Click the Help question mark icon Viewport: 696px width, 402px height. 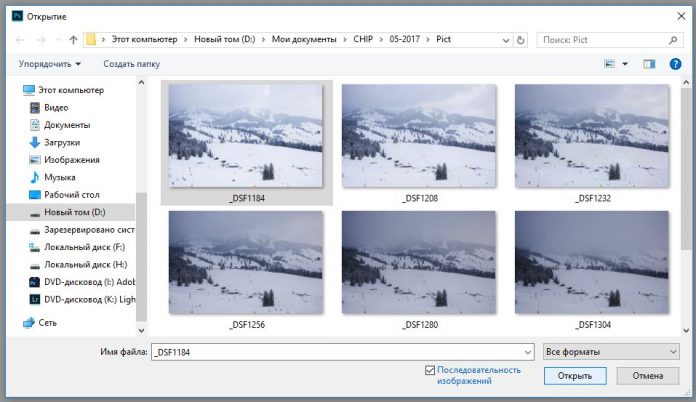point(674,64)
